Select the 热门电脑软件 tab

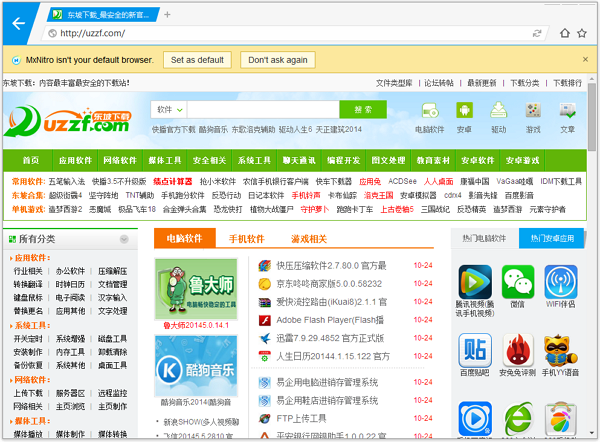tap(484, 238)
